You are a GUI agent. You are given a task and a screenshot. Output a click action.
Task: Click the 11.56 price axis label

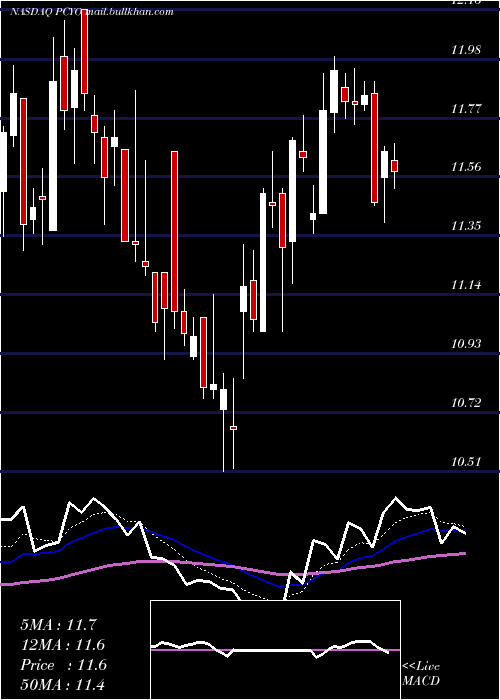click(x=466, y=167)
